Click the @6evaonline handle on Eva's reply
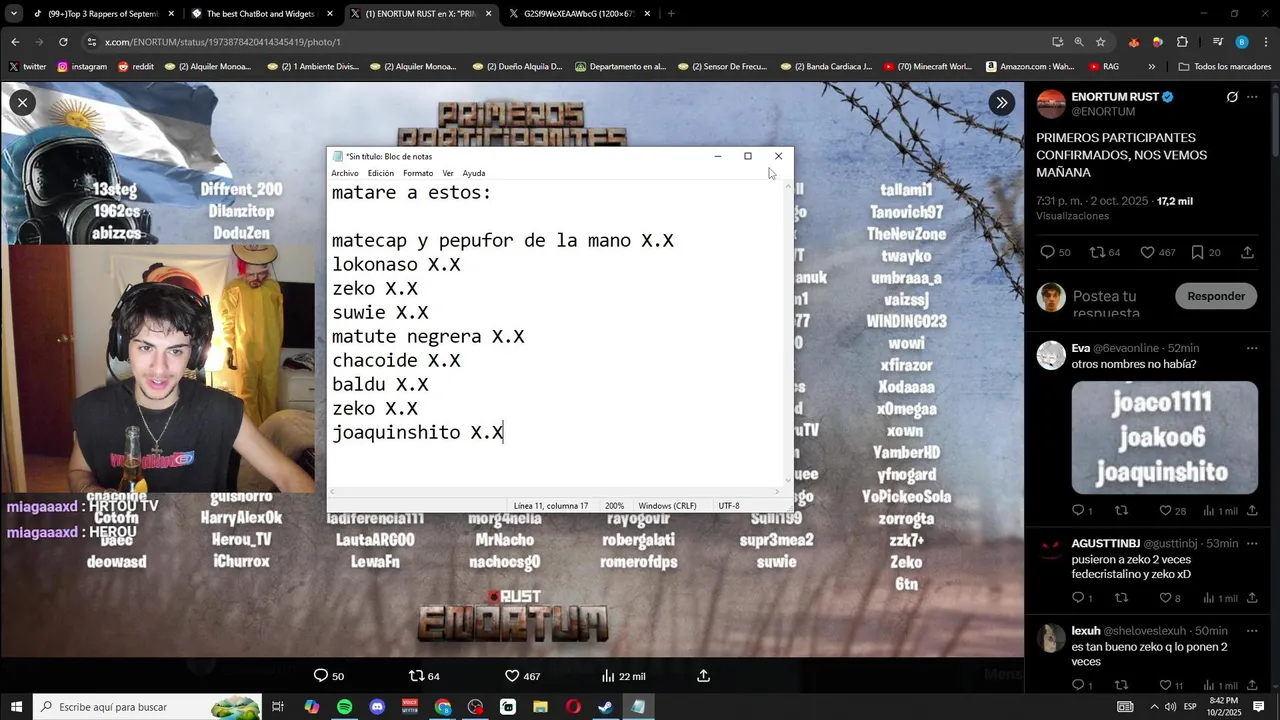Screen dimensions: 1280x720 [x=1125, y=348]
